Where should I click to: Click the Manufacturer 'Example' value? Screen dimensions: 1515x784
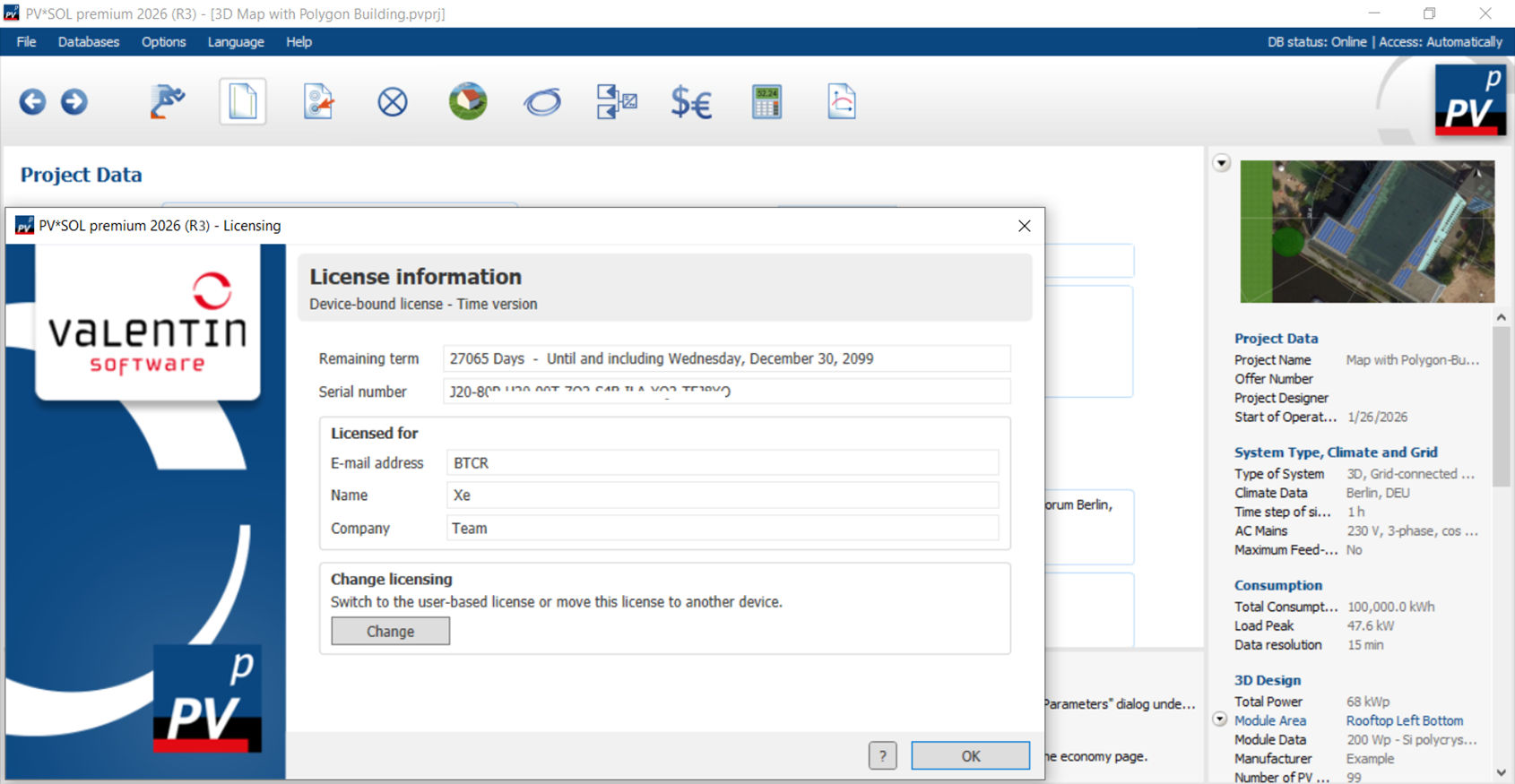[1371, 758]
